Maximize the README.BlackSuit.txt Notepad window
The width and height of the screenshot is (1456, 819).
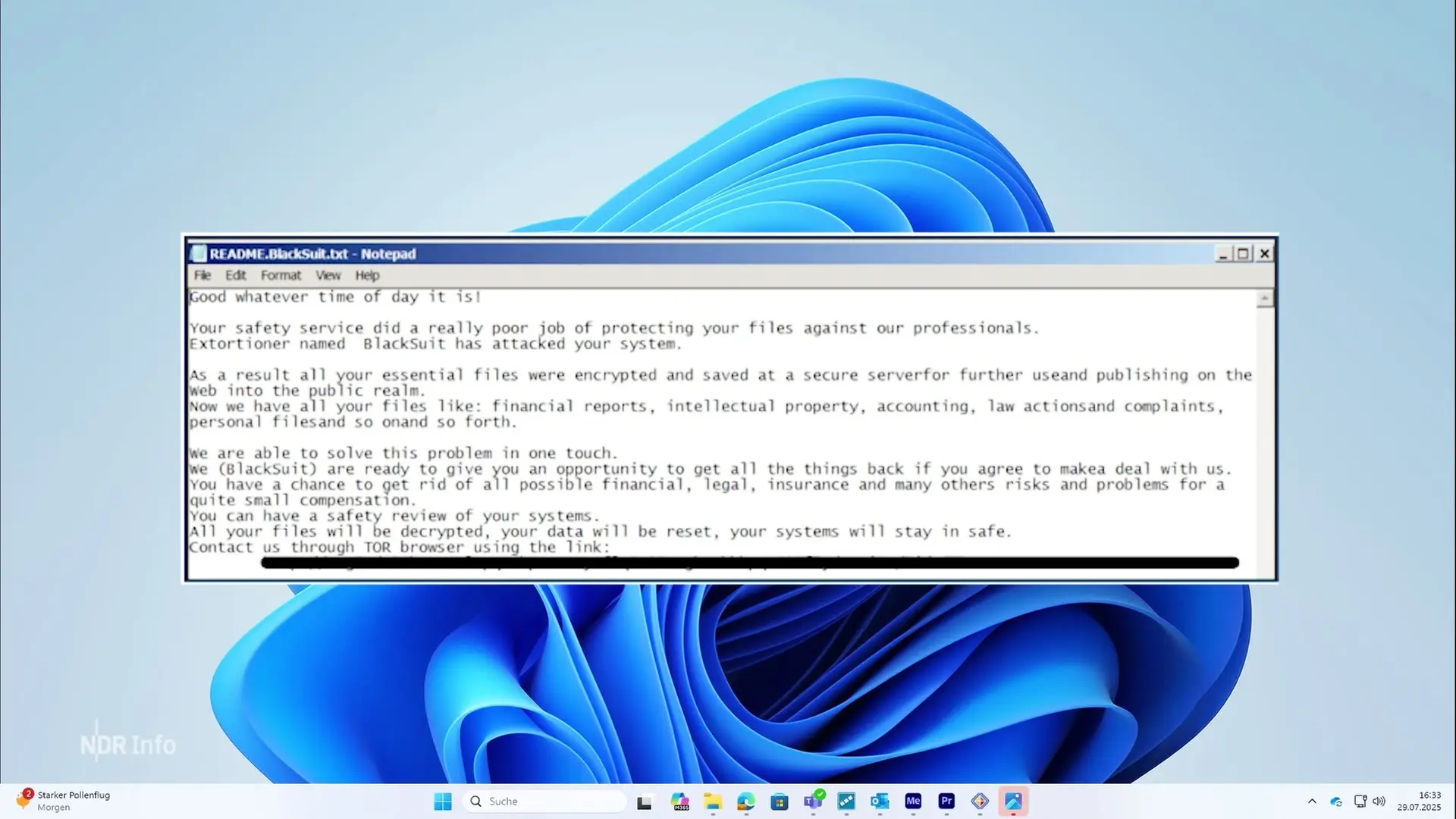(1243, 254)
